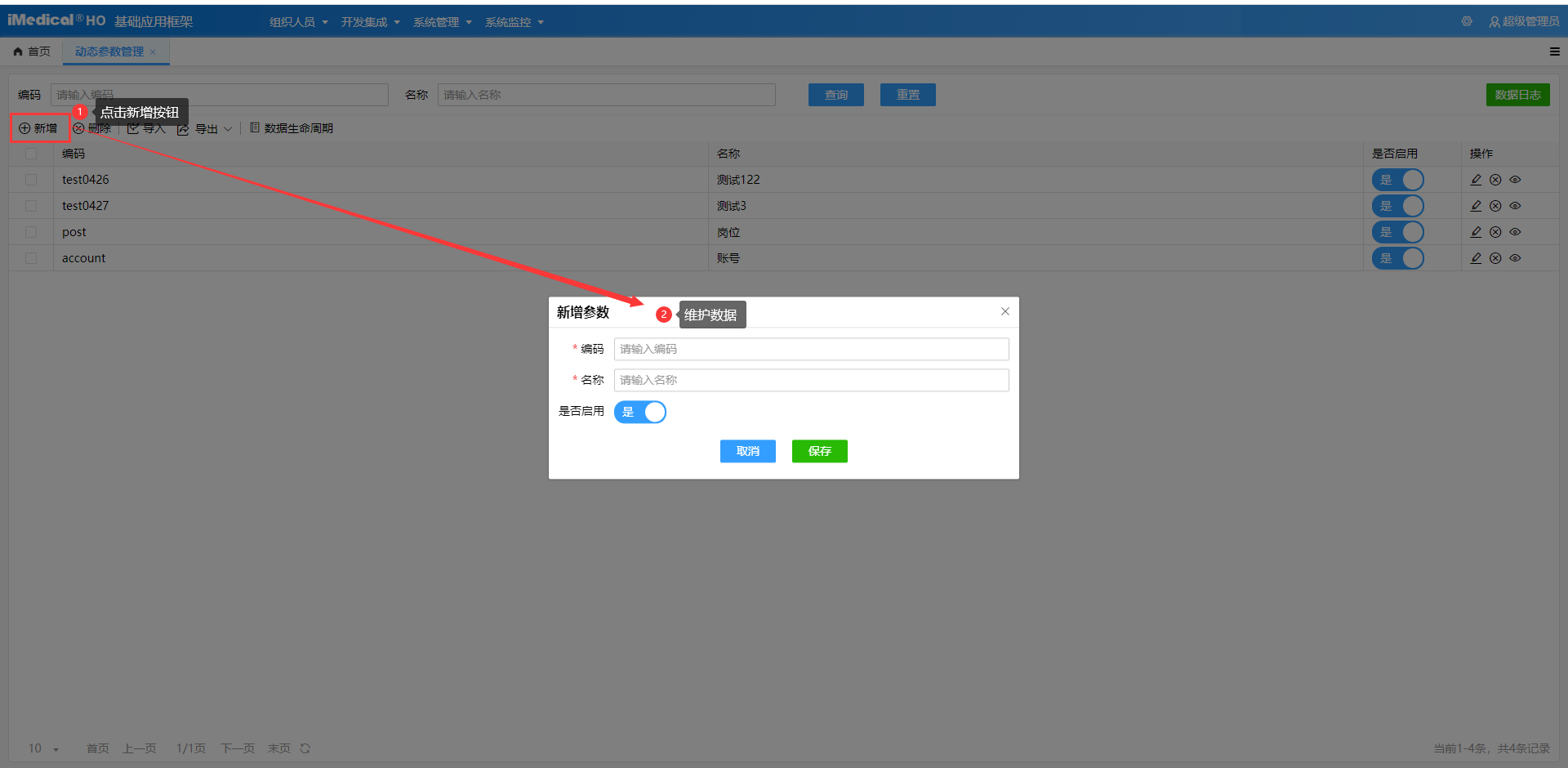This screenshot has width=1568, height=768.
Task: Click the blue 取消 button
Action: (x=747, y=451)
